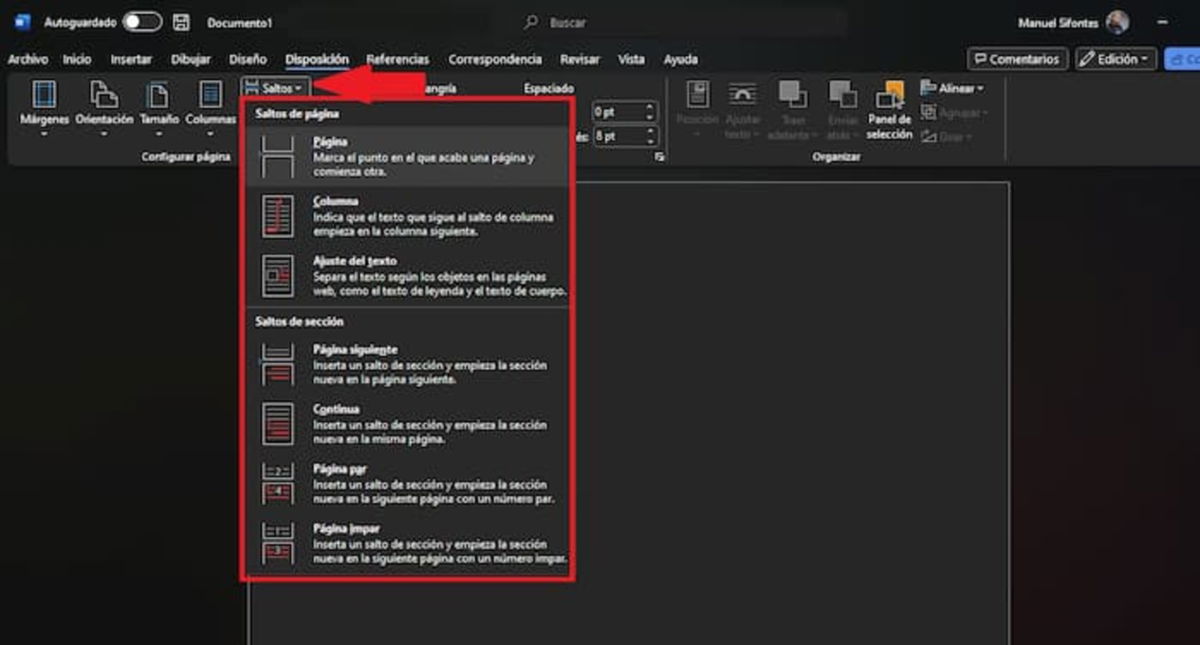Switch to the Insertar tab
Image resolution: width=1200 pixels, height=645 pixels.
point(131,59)
